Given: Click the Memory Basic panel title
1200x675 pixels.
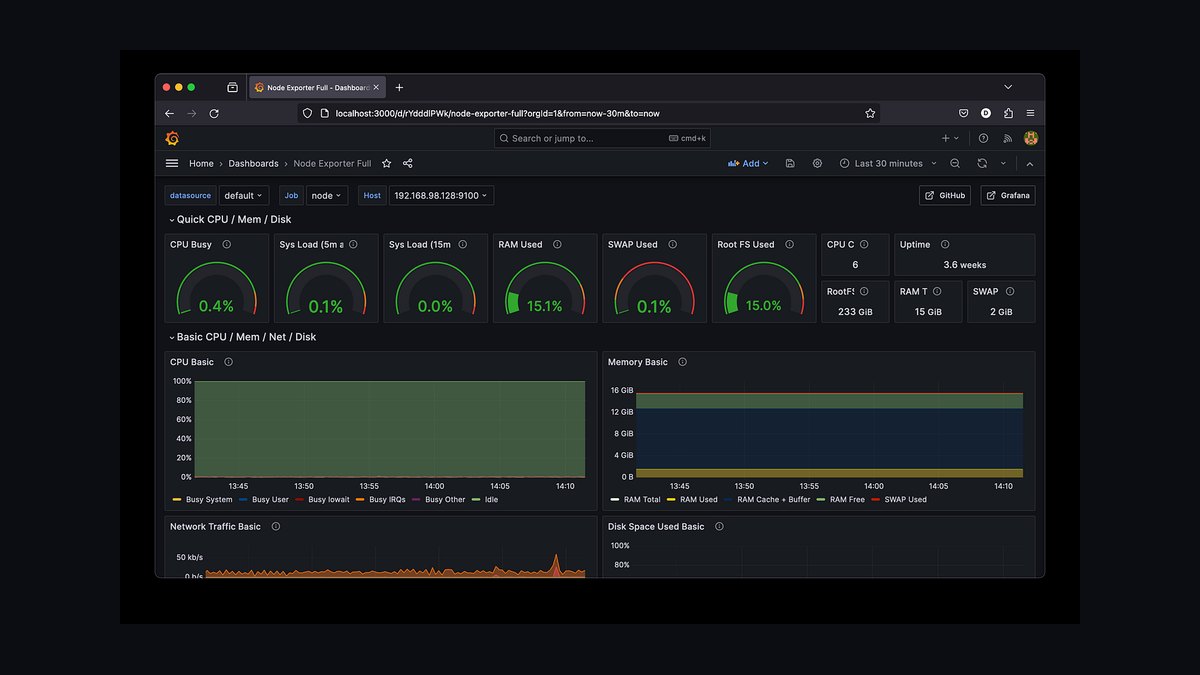Looking at the screenshot, I should click(638, 362).
